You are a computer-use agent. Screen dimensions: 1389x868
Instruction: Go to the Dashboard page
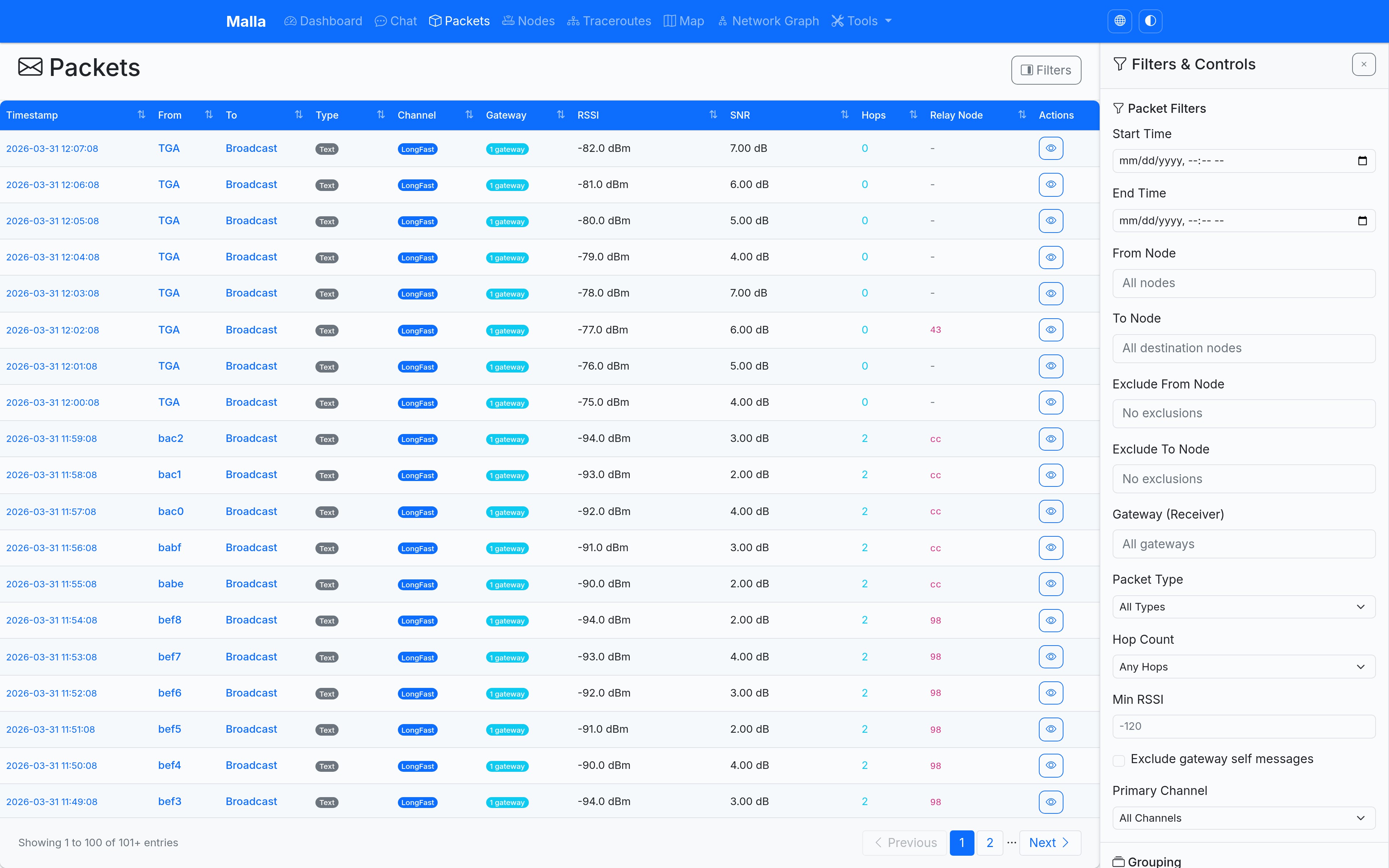coord(323,21)
